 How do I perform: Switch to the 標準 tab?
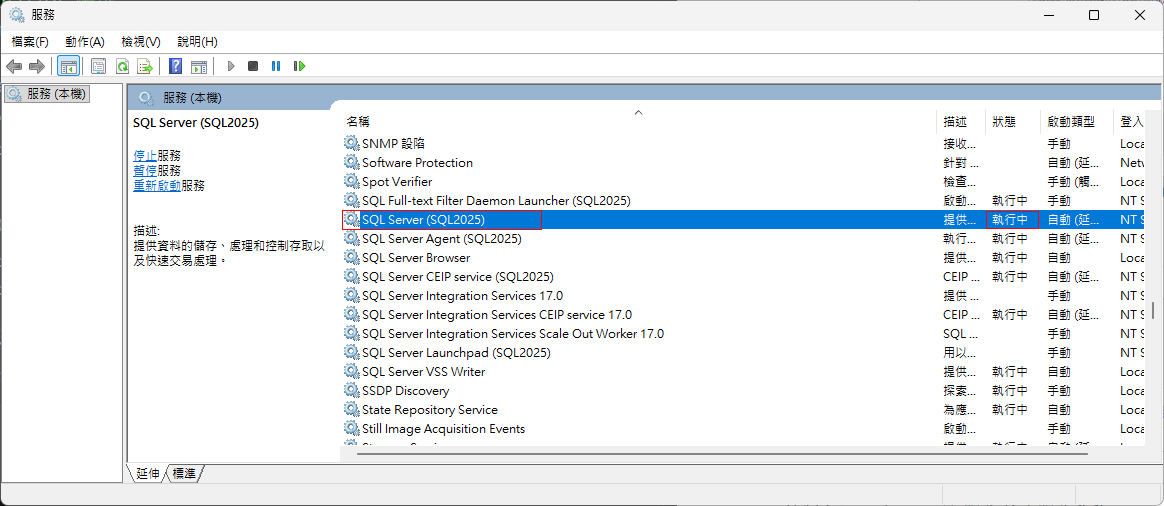tap(185, 473)
